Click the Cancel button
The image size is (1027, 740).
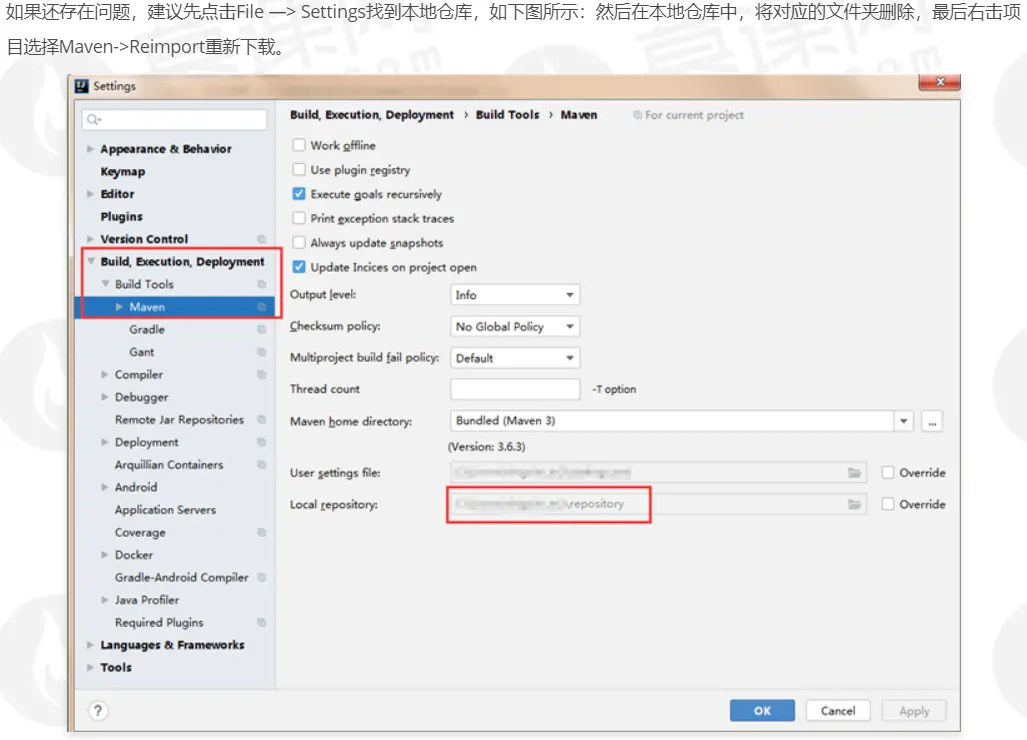click(838, 711)
